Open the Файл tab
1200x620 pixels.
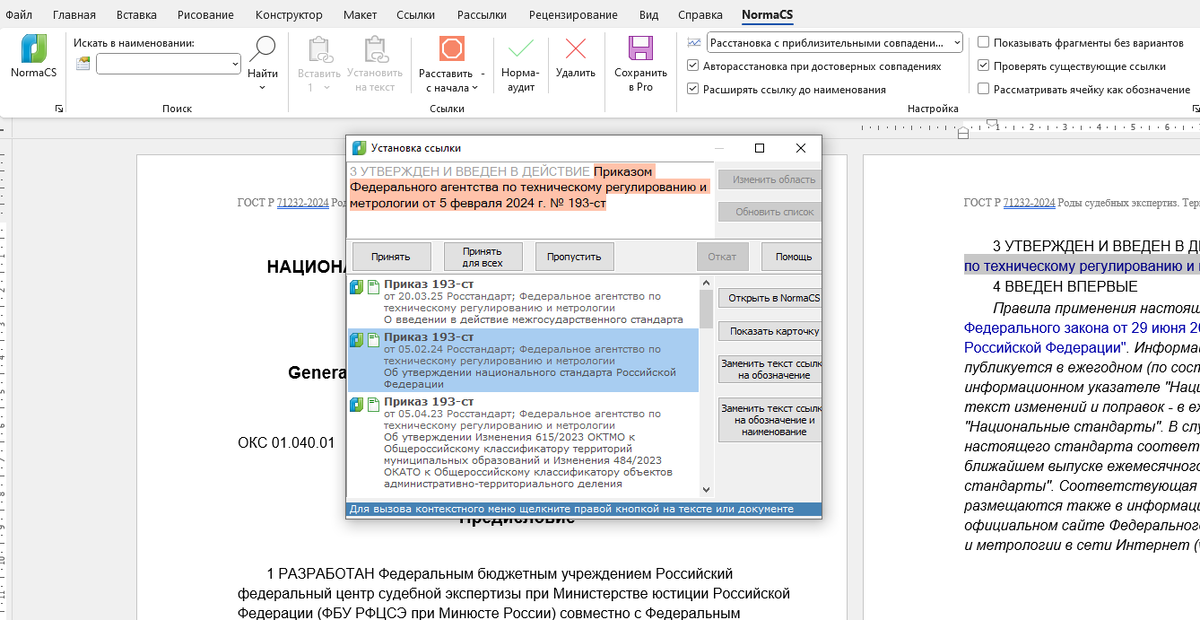click(x=18, y=15)
